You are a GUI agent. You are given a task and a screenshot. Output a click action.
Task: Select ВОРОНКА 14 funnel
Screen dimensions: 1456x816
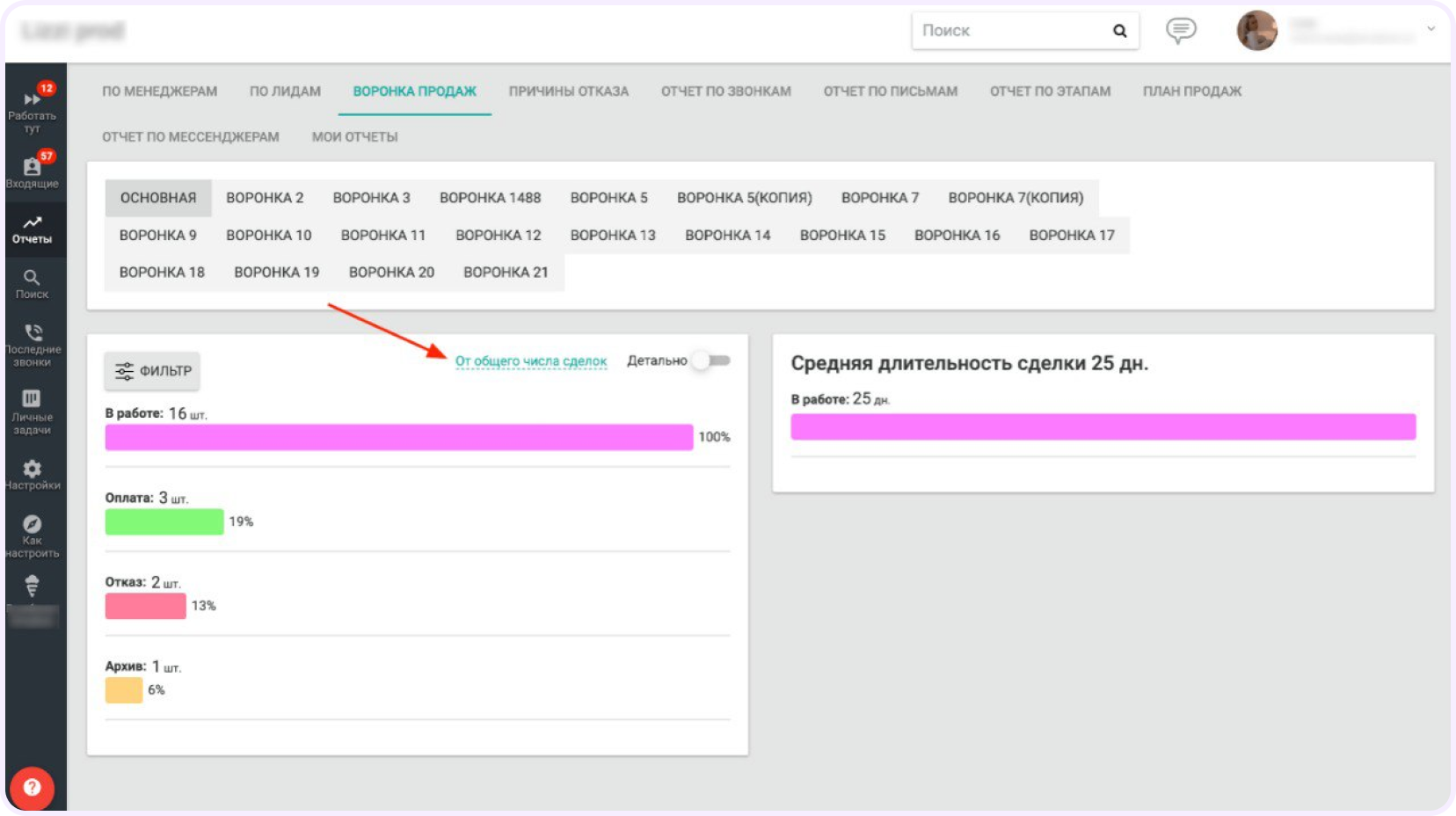pos(728,236)
